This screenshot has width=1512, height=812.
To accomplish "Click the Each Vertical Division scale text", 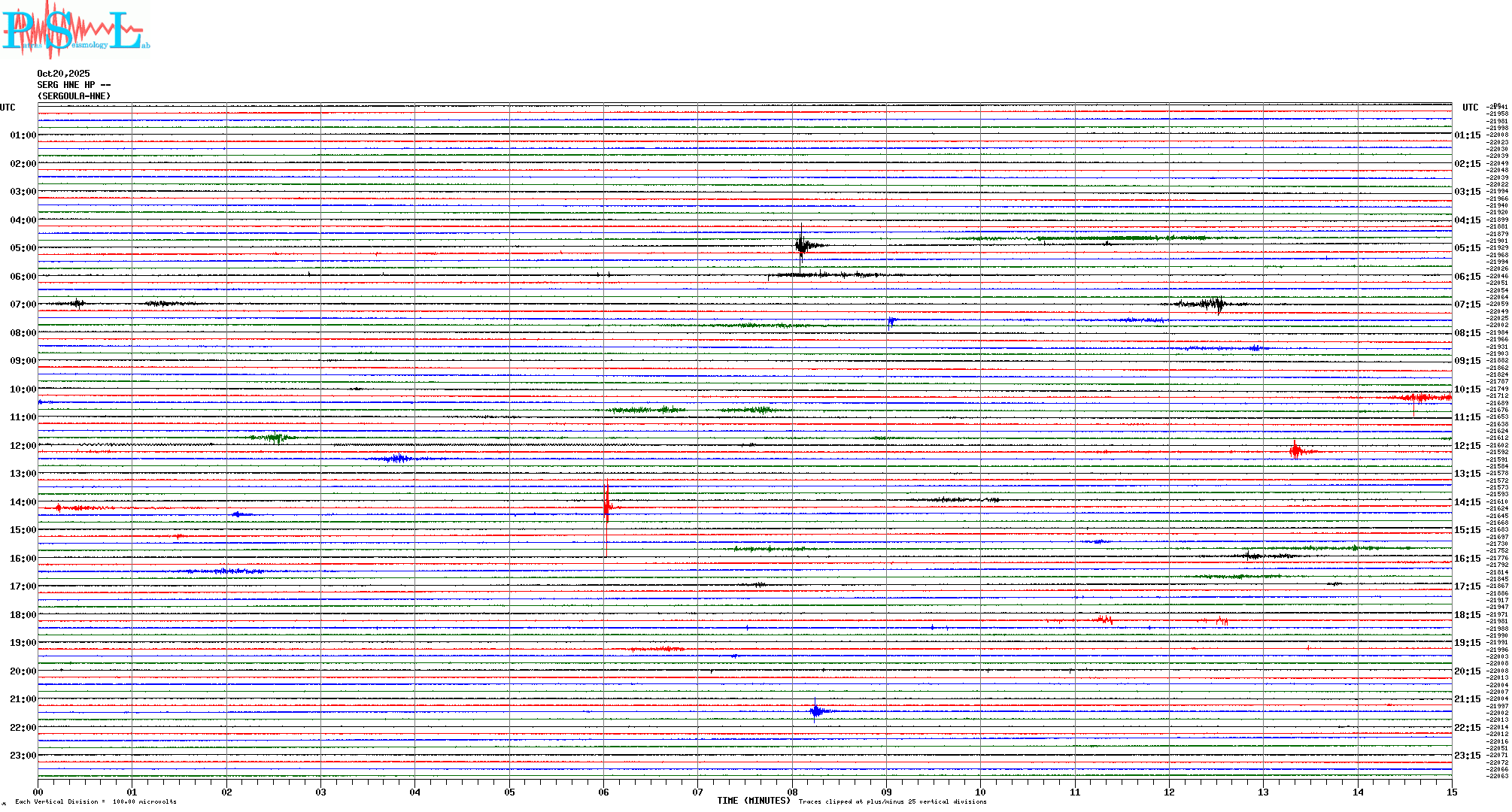I will click(x=96, y=801).
